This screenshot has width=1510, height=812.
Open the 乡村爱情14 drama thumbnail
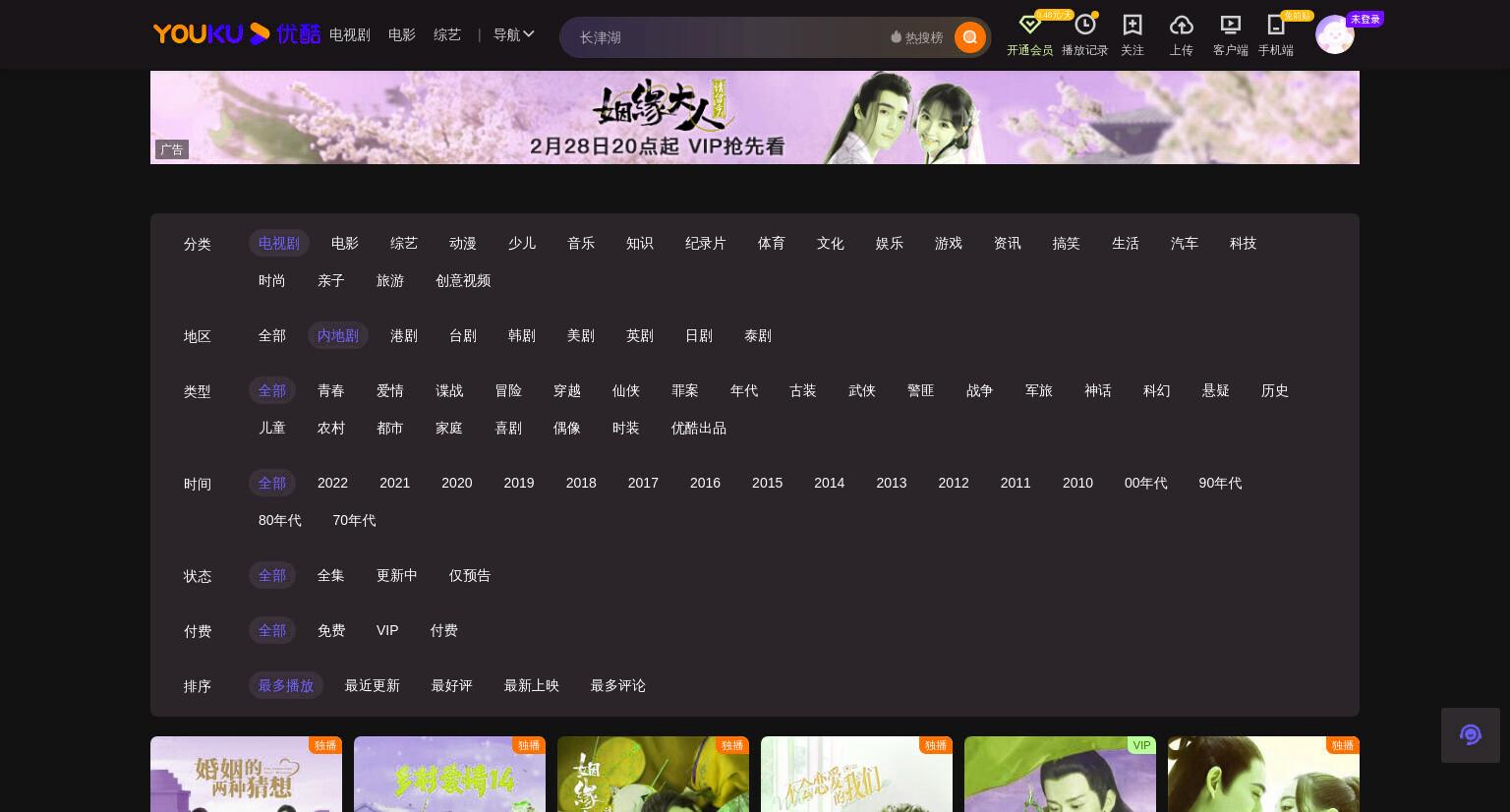(x=449, y=775)
